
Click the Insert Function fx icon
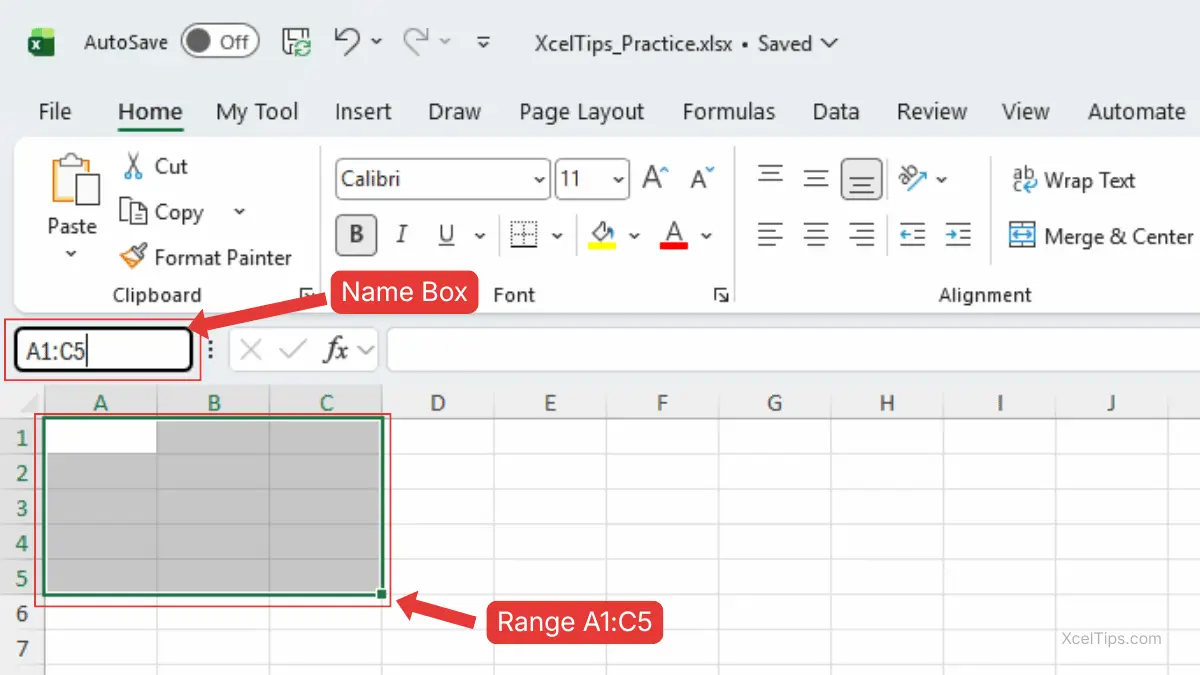[336, 350]
